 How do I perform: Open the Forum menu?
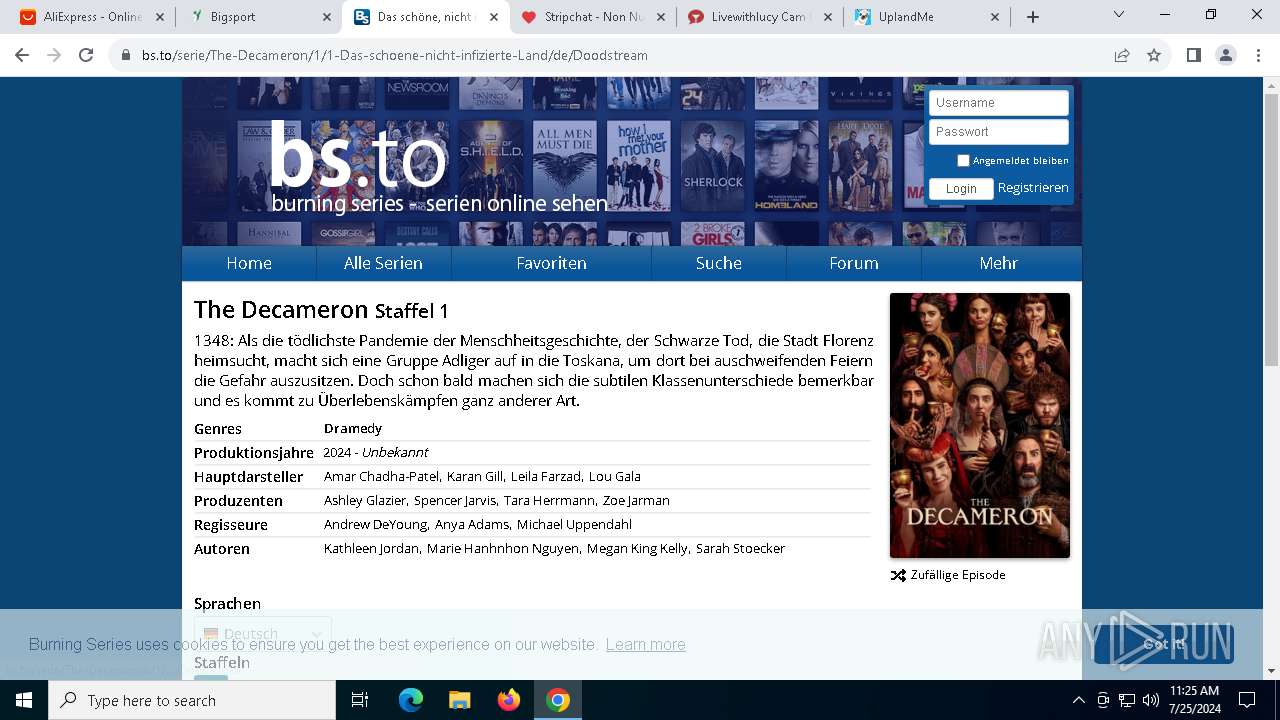(x=853, y=263)
